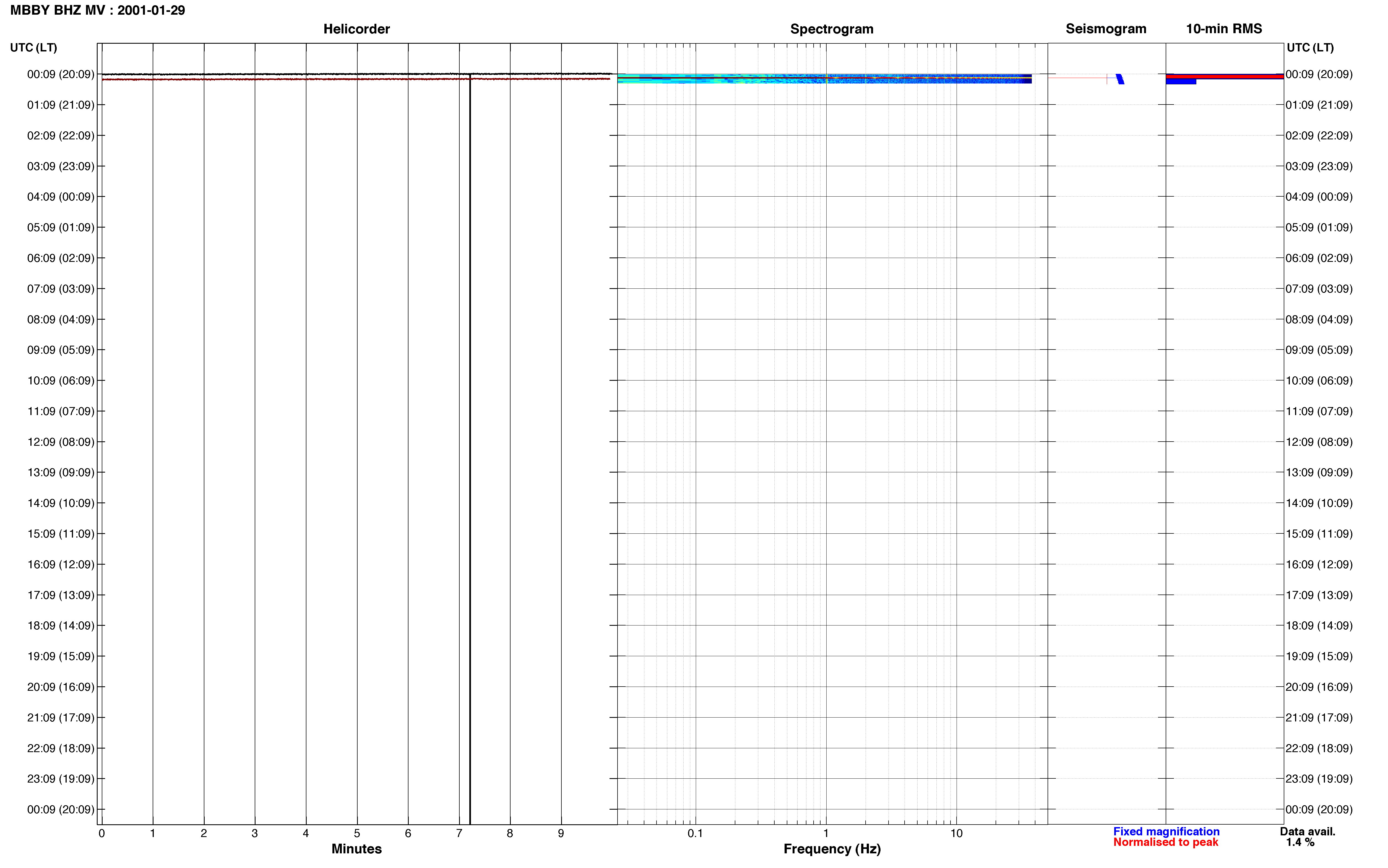Click the Frequency (Hz) axis label
This screenshot has width=1388, height=868.
click(x=832, y=848)
